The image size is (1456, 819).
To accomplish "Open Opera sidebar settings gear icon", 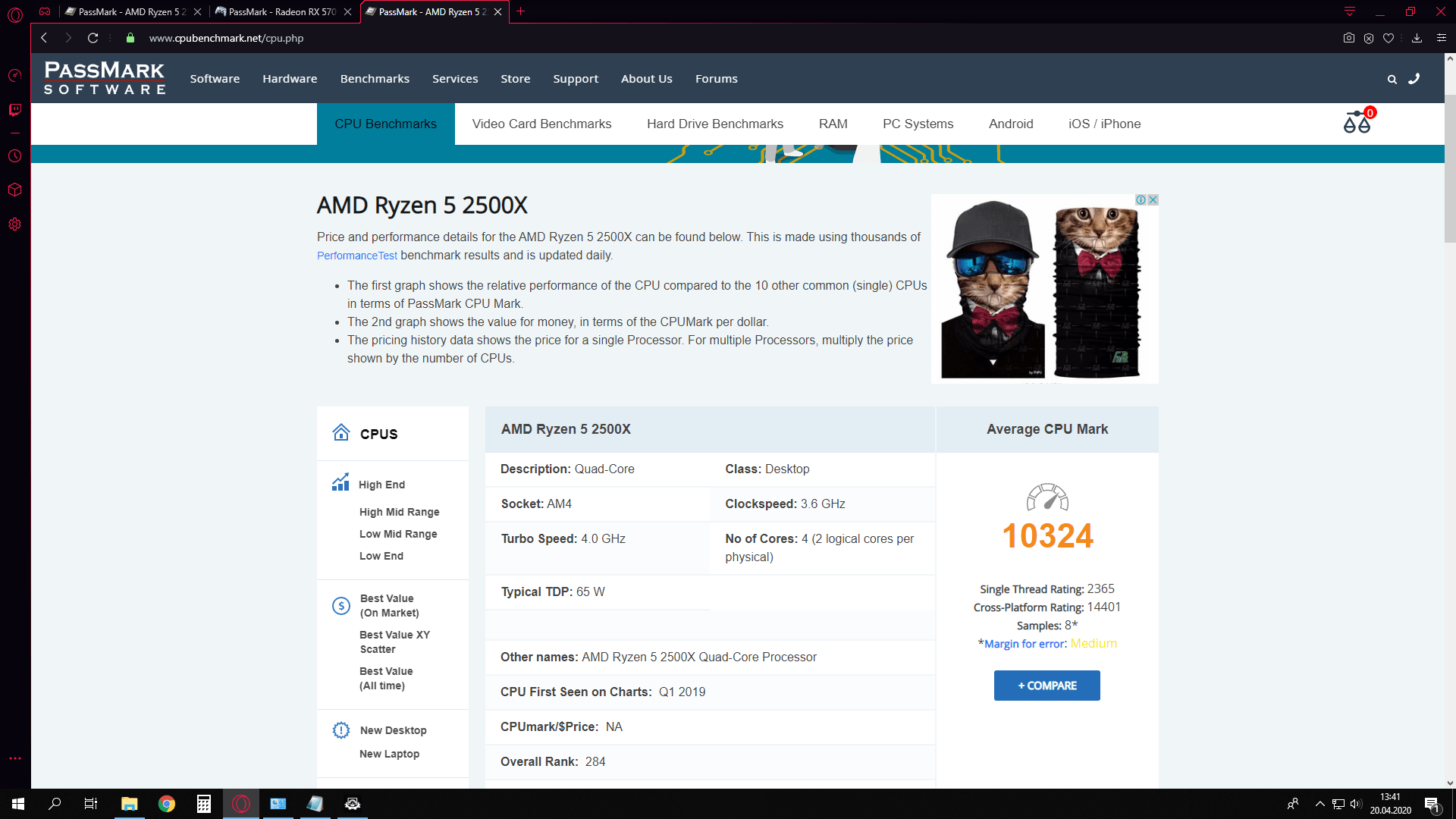I will (x=14, y=224).
